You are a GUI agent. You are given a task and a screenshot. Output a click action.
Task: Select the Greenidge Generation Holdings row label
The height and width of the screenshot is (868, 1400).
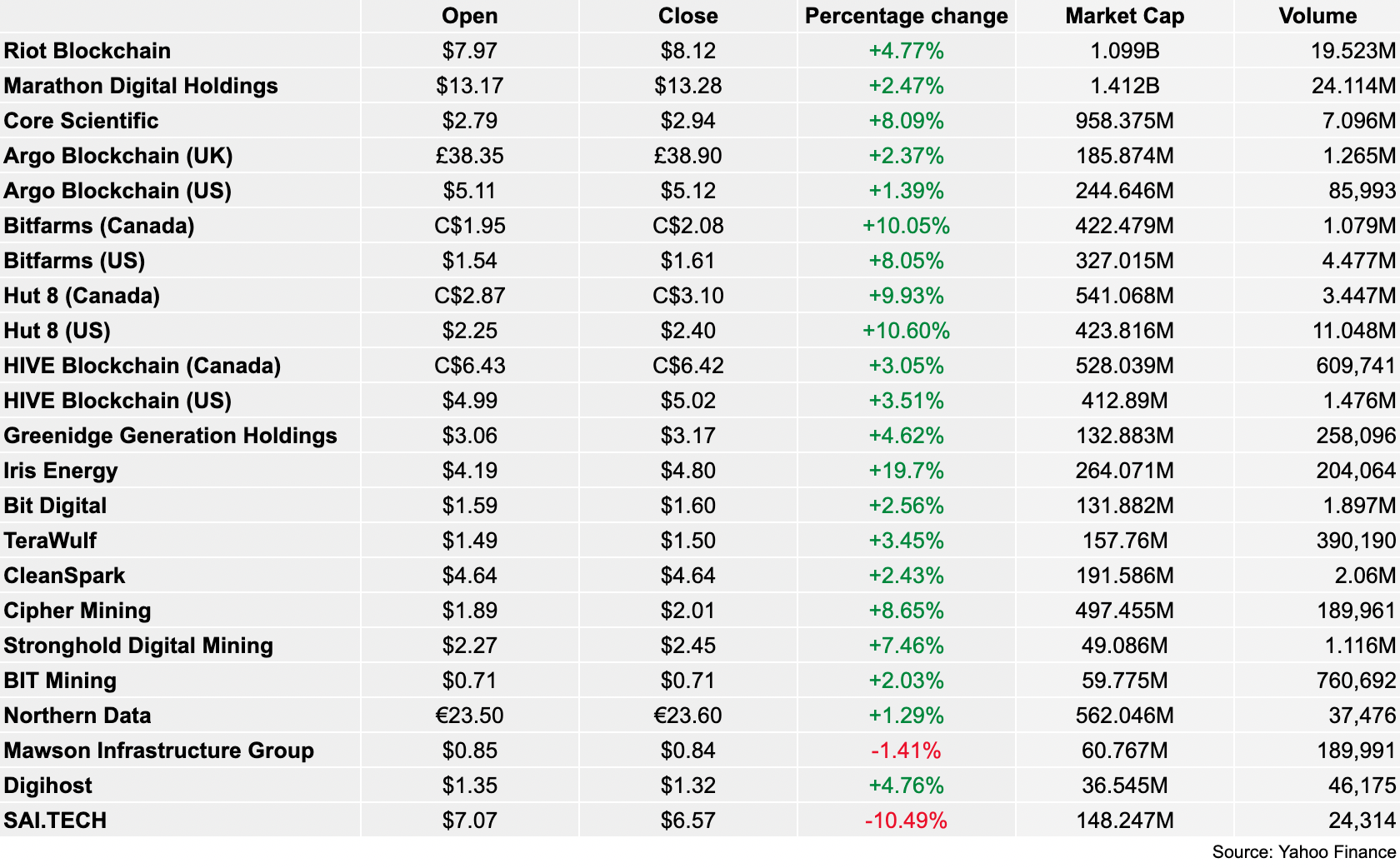(x=170, y=436)
